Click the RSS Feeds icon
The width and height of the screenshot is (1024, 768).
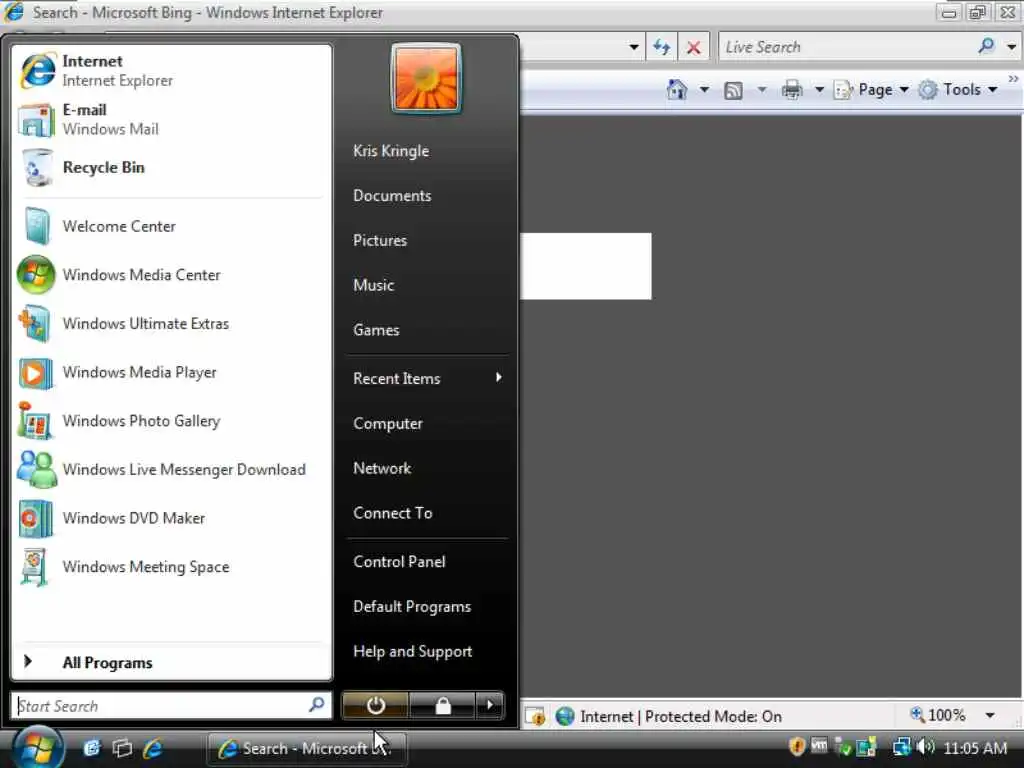pos(733,90)
